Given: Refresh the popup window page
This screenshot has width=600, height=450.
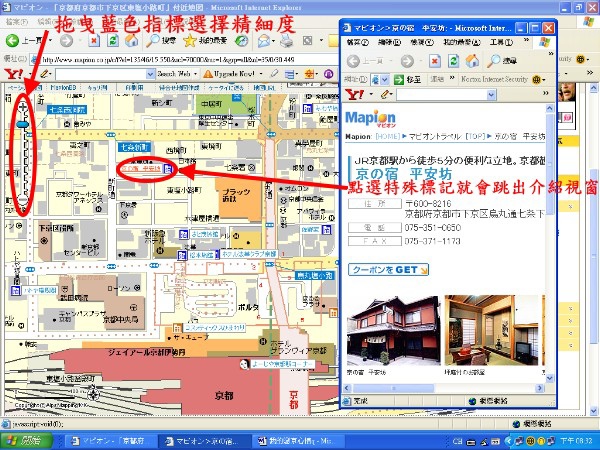Looking at the screenshot, I should coord(453,61).
